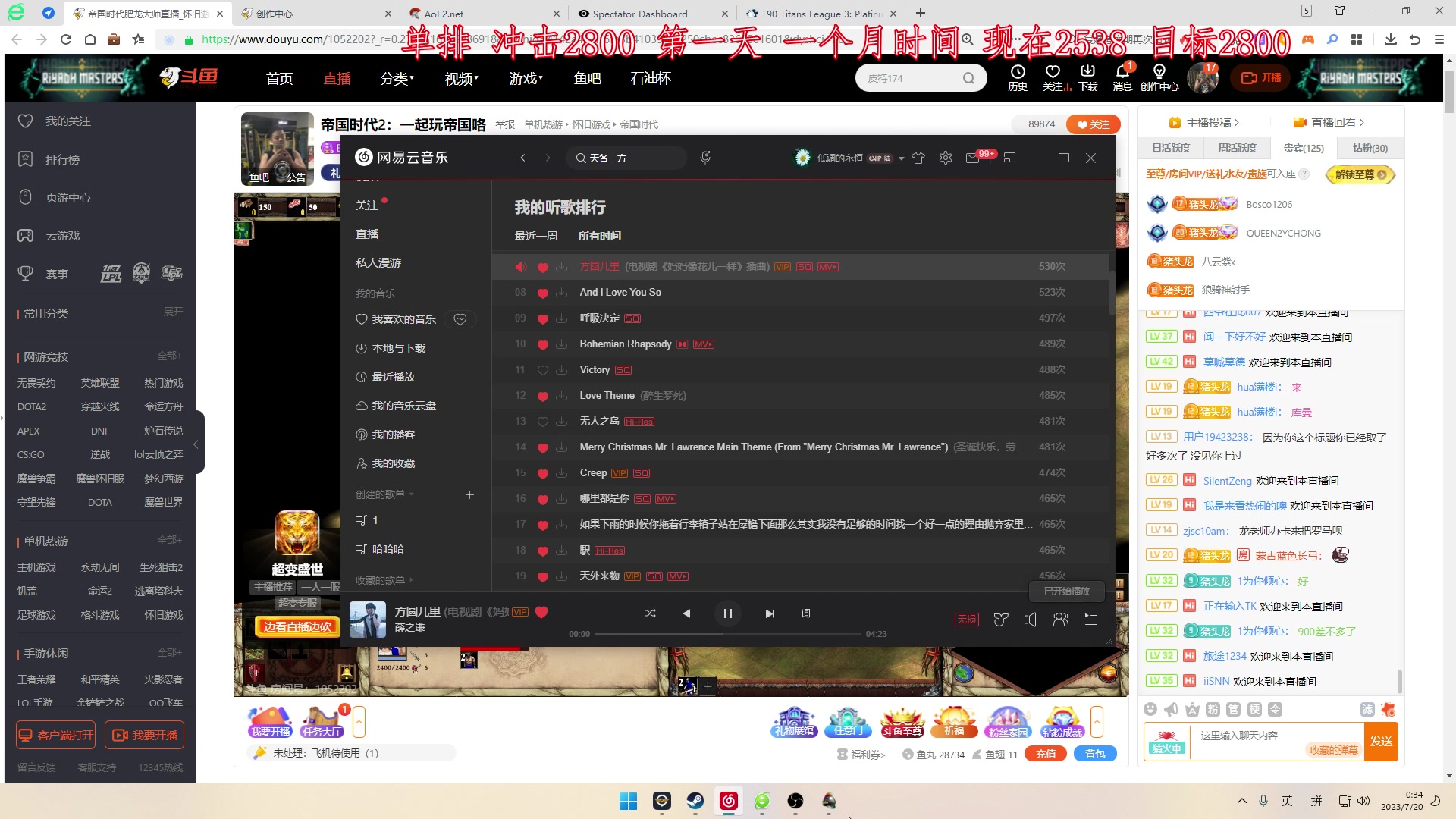Unlike the song Creep
Viewport: 1456px width, 819px height.
point(542,473)
